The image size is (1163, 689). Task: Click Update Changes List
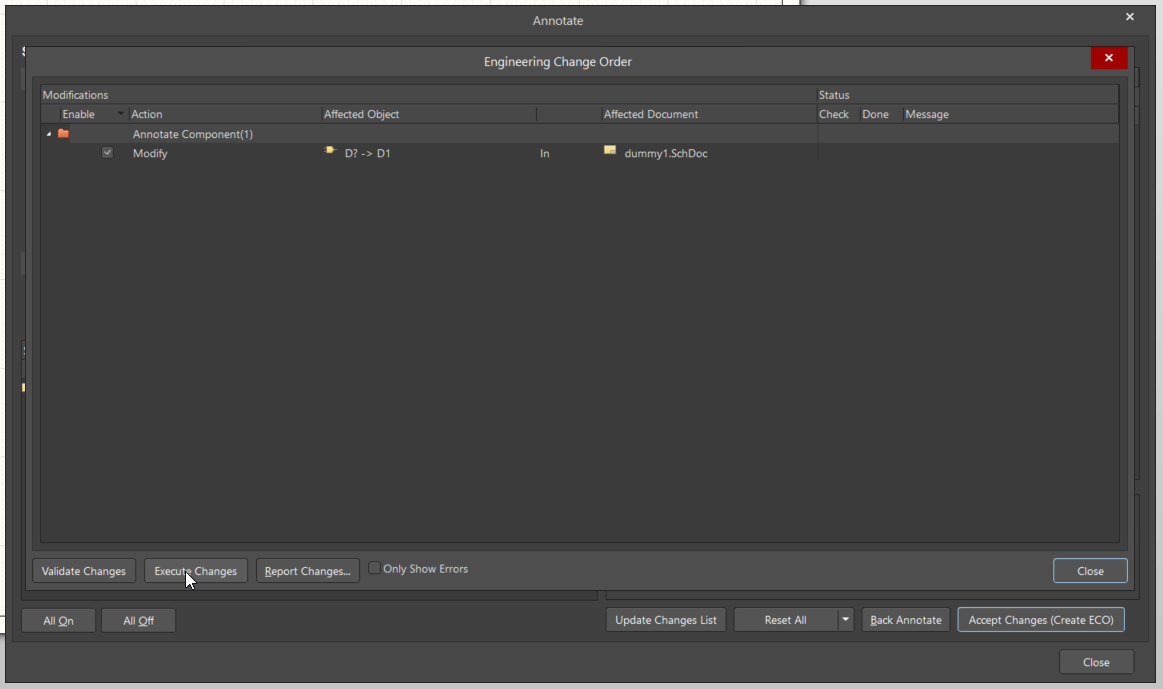[x=665, y=620]
